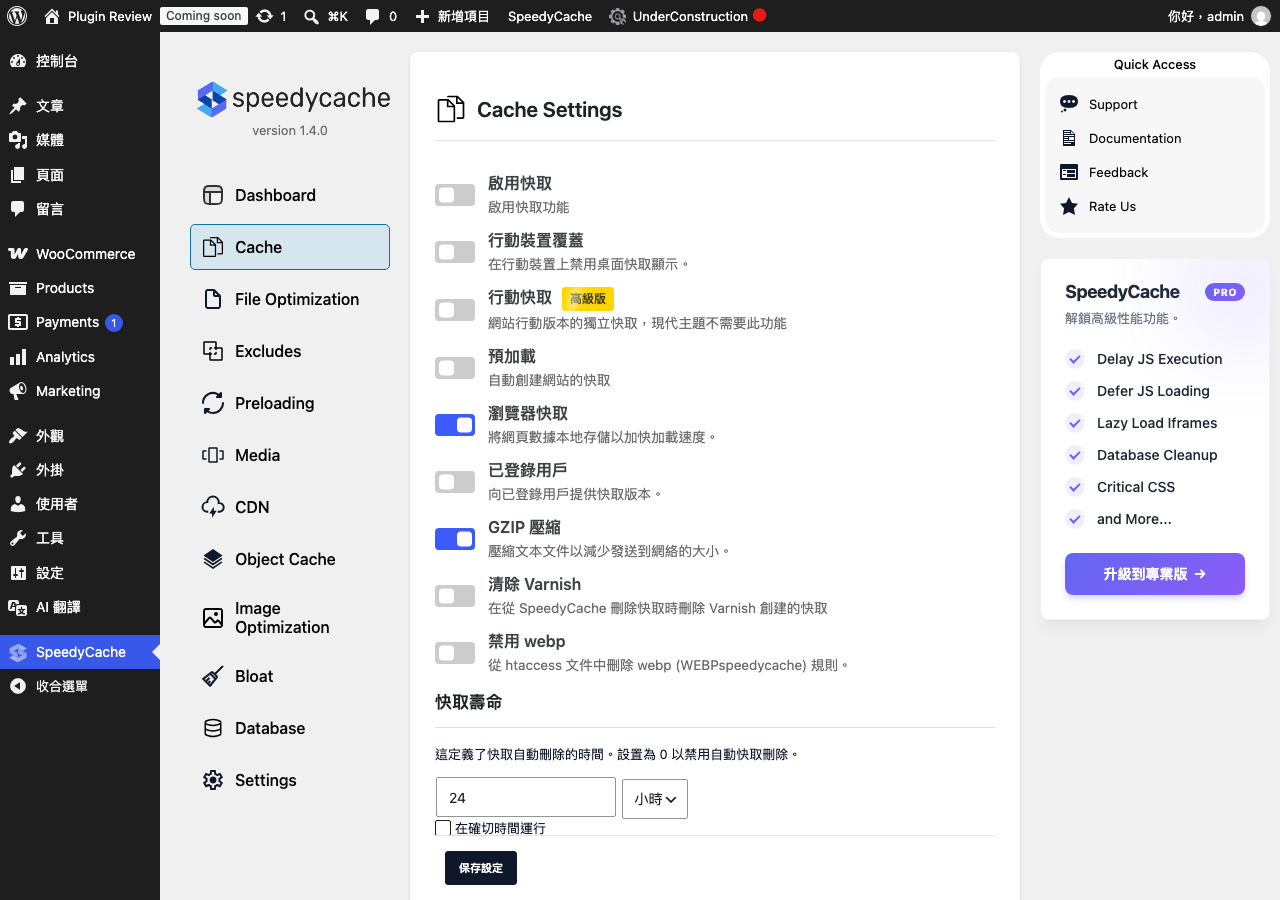Open the 新增項目 admin bar menu

pyautogui.click(x=452, y=16)
